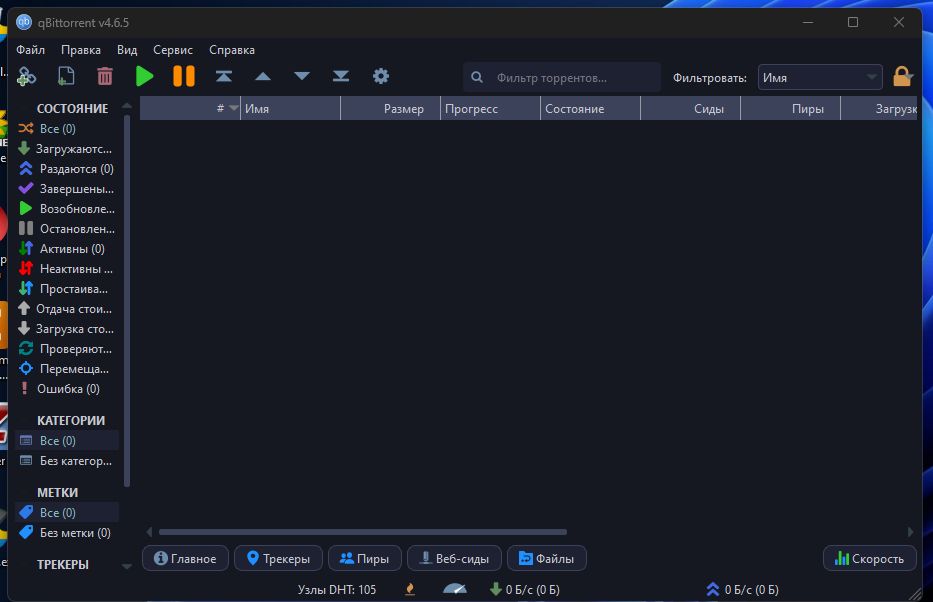Sort by the # column header

click(x=190, y=108)
